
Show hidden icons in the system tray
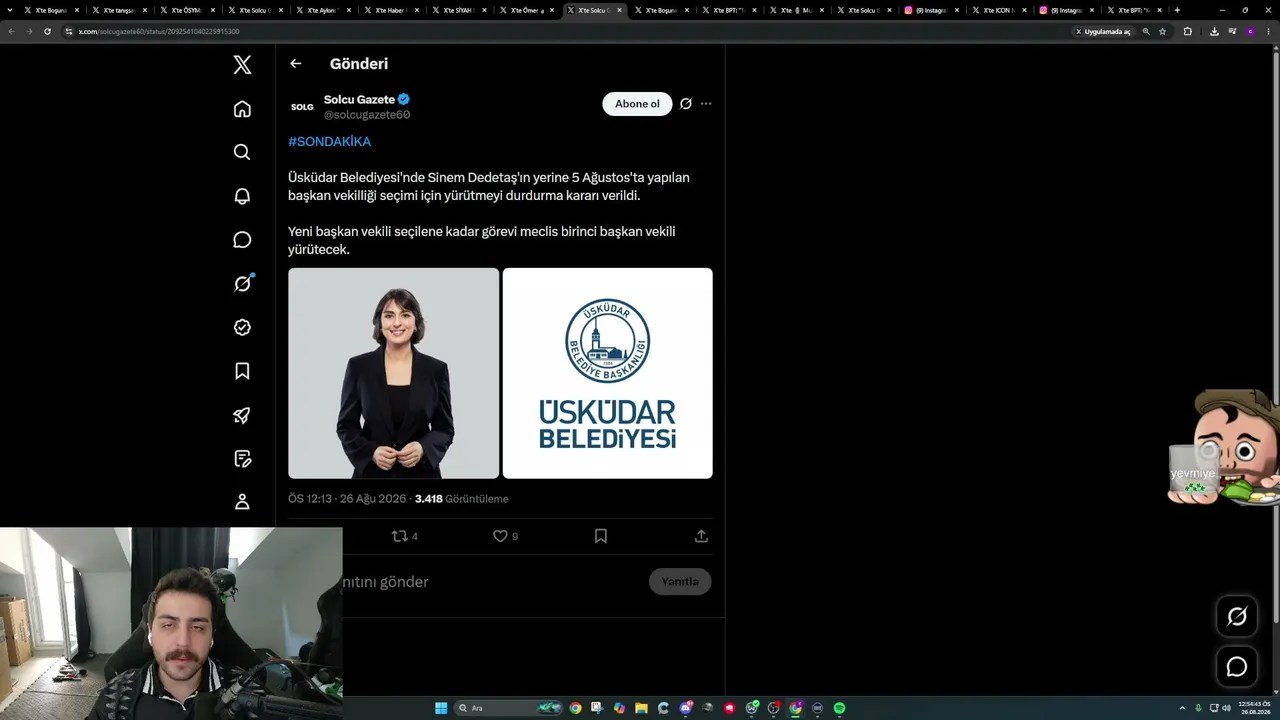[1183, 708]
